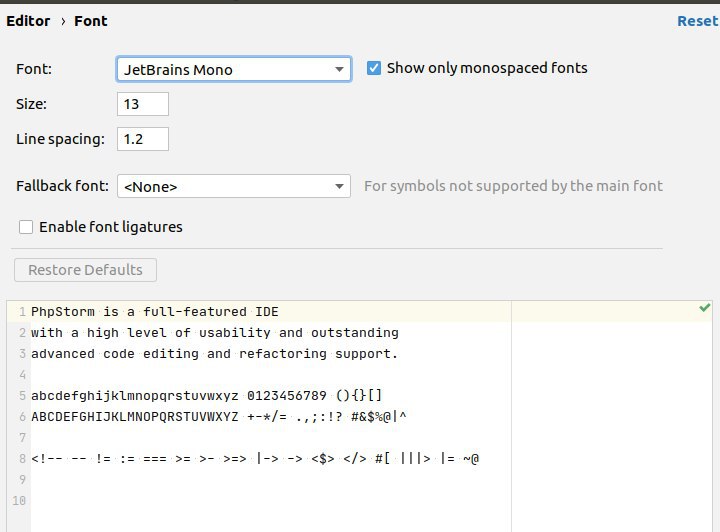Screen dimensions: 720x532
Task: Click the Restore Defaults button
Action: [x=85, y=270]
